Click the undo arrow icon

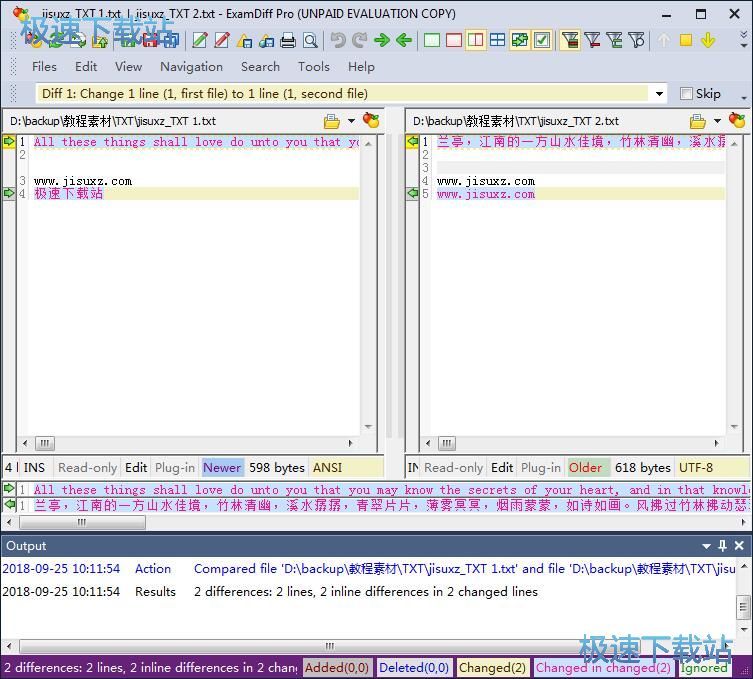click(x=338, y=40)
